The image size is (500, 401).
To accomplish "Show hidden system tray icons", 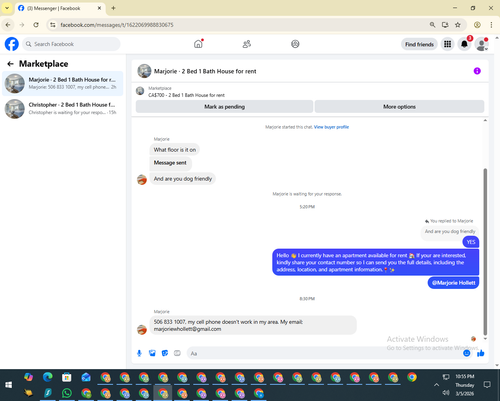I will coord(436,385).
